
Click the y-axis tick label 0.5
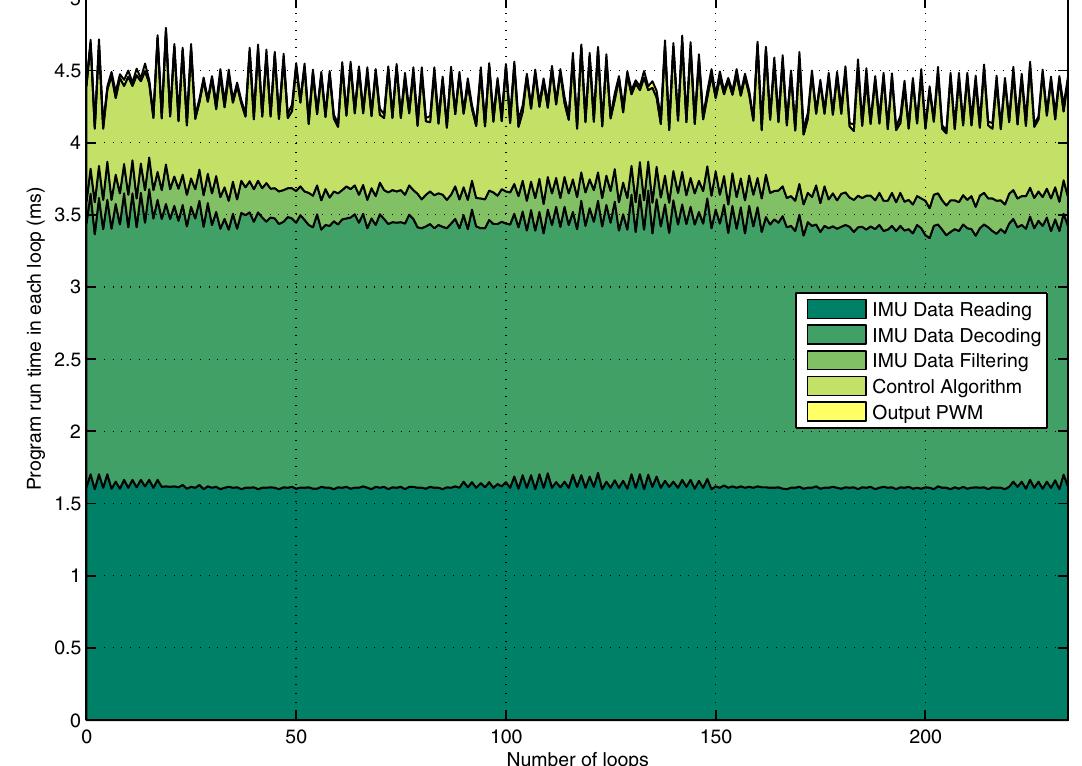coord(66,648)
